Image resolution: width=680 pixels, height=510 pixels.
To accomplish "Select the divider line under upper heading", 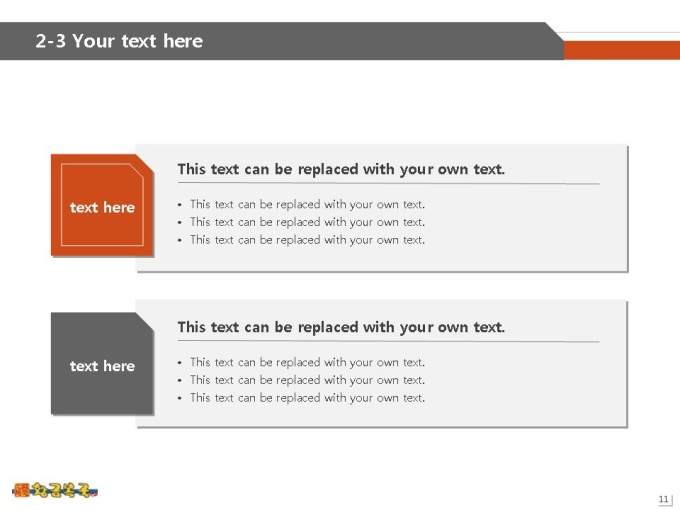I will [x=389, y=183].
